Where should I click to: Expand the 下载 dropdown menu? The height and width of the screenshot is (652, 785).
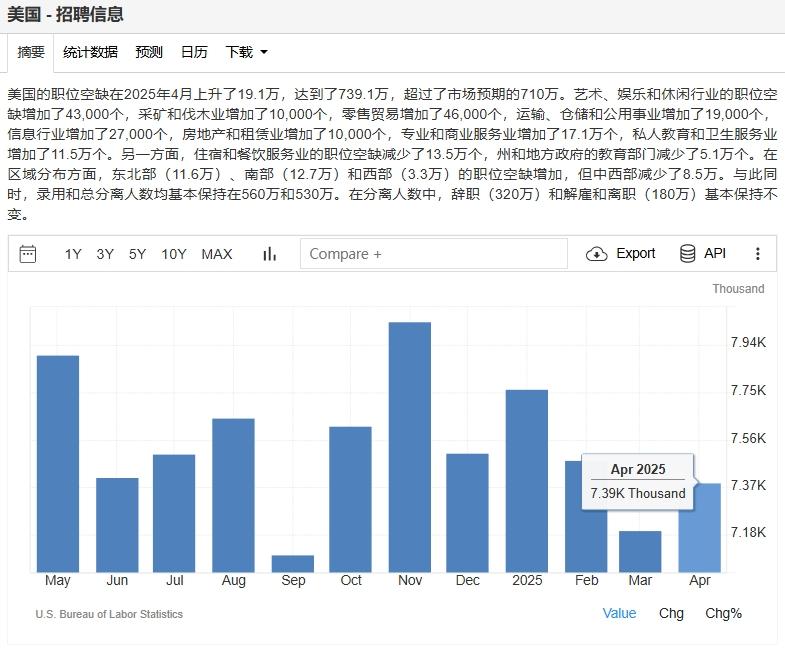pos(246,52)
